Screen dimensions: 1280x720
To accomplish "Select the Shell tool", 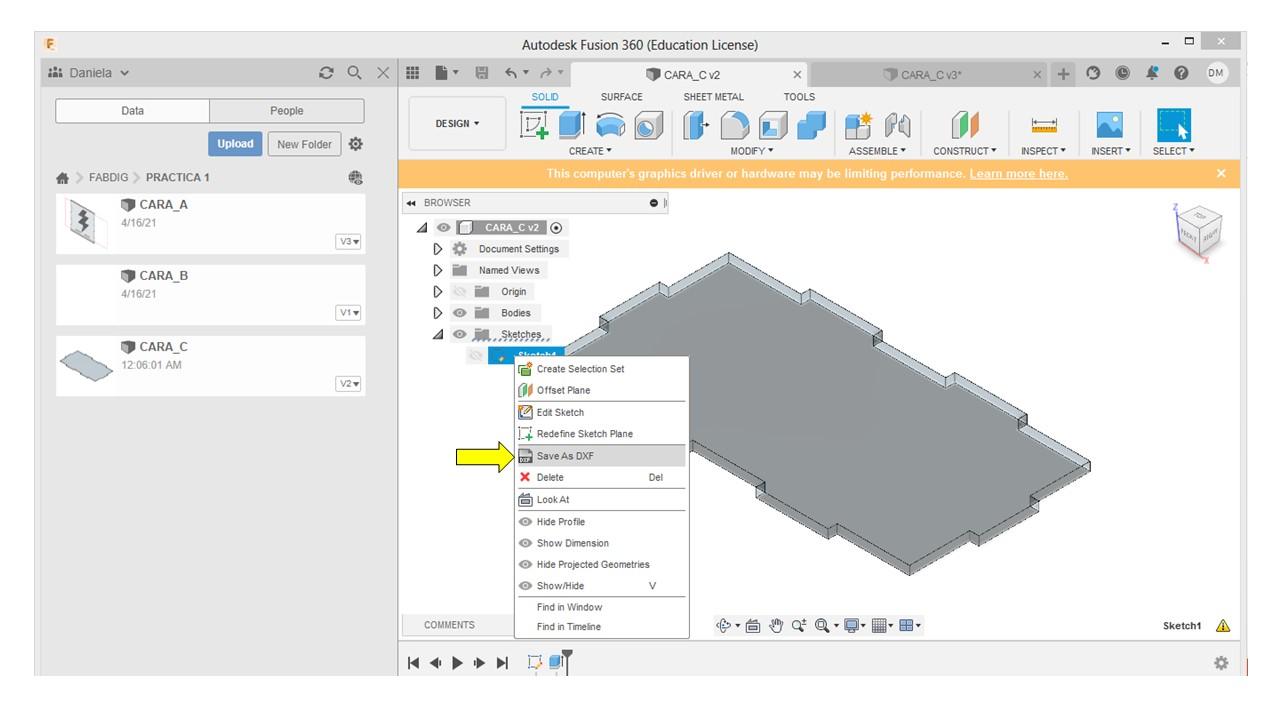I will click(x=773, y=125).
